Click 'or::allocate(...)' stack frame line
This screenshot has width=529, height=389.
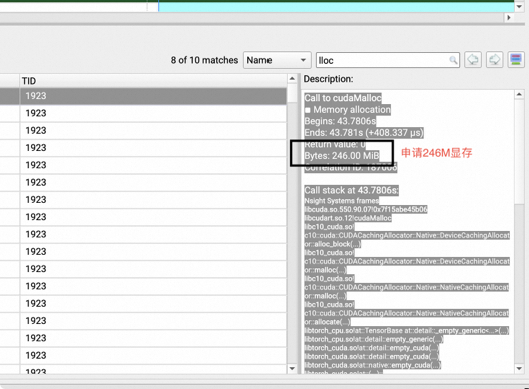pos(327,322)
